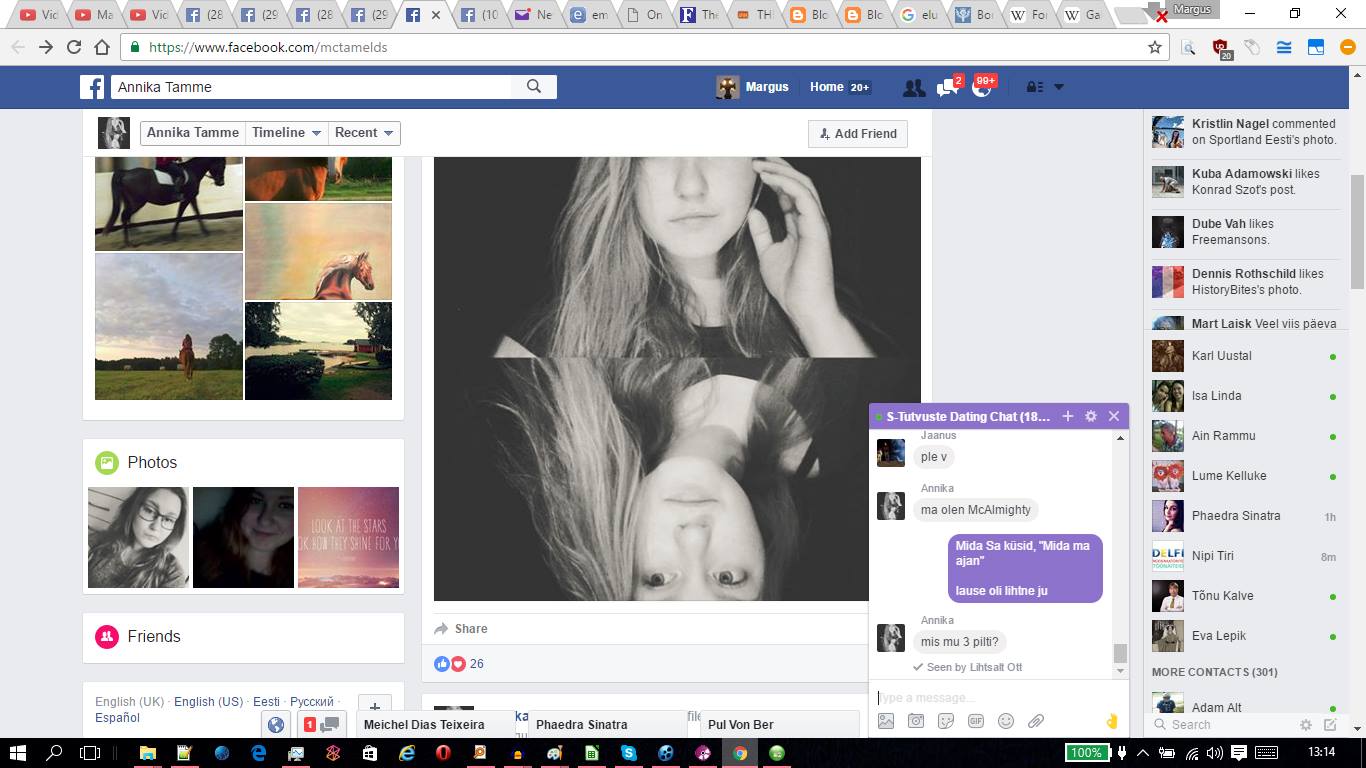Switch language to Русский

pos(311,702)
